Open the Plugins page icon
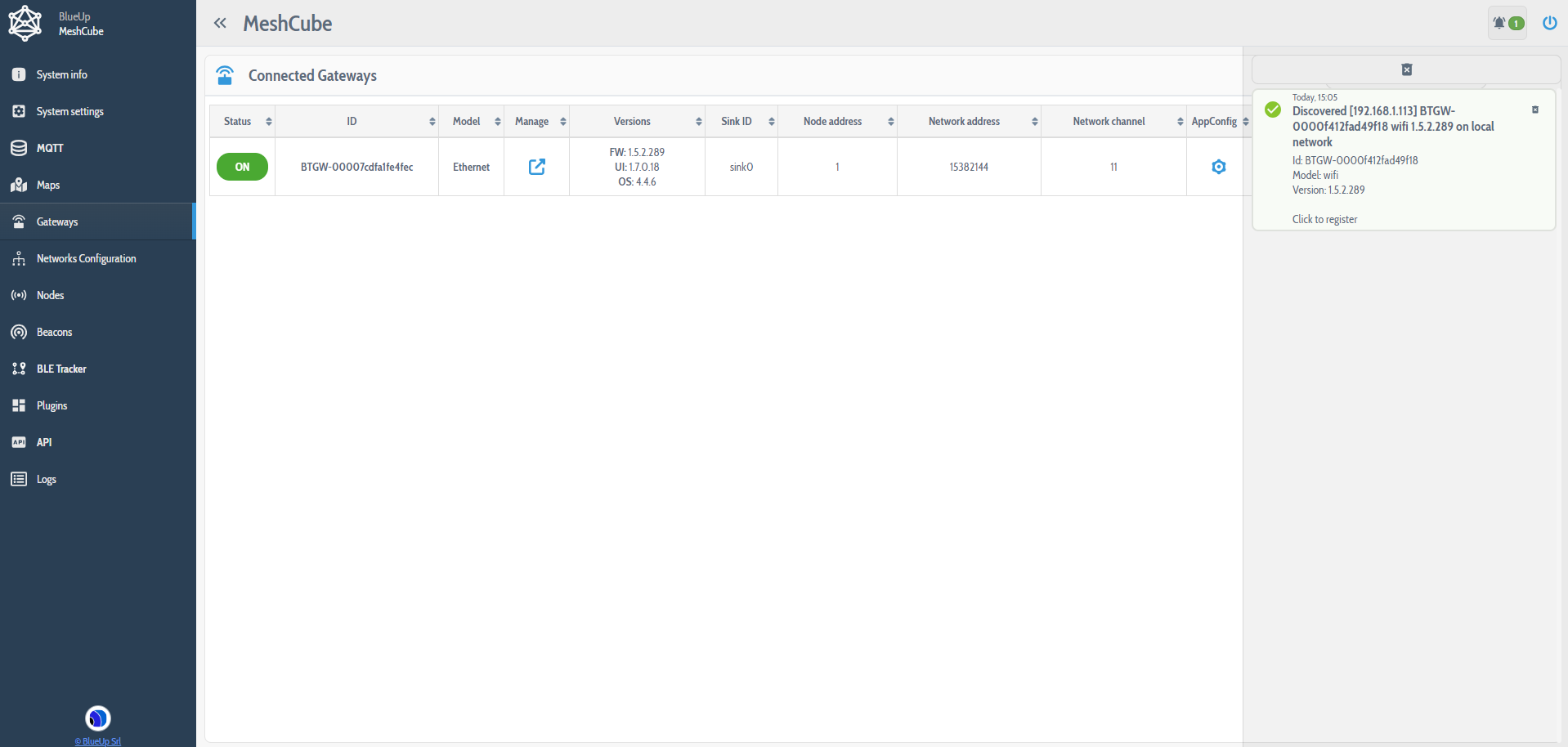The width and height of the screenshot is (1568, 747). point(19,405)
